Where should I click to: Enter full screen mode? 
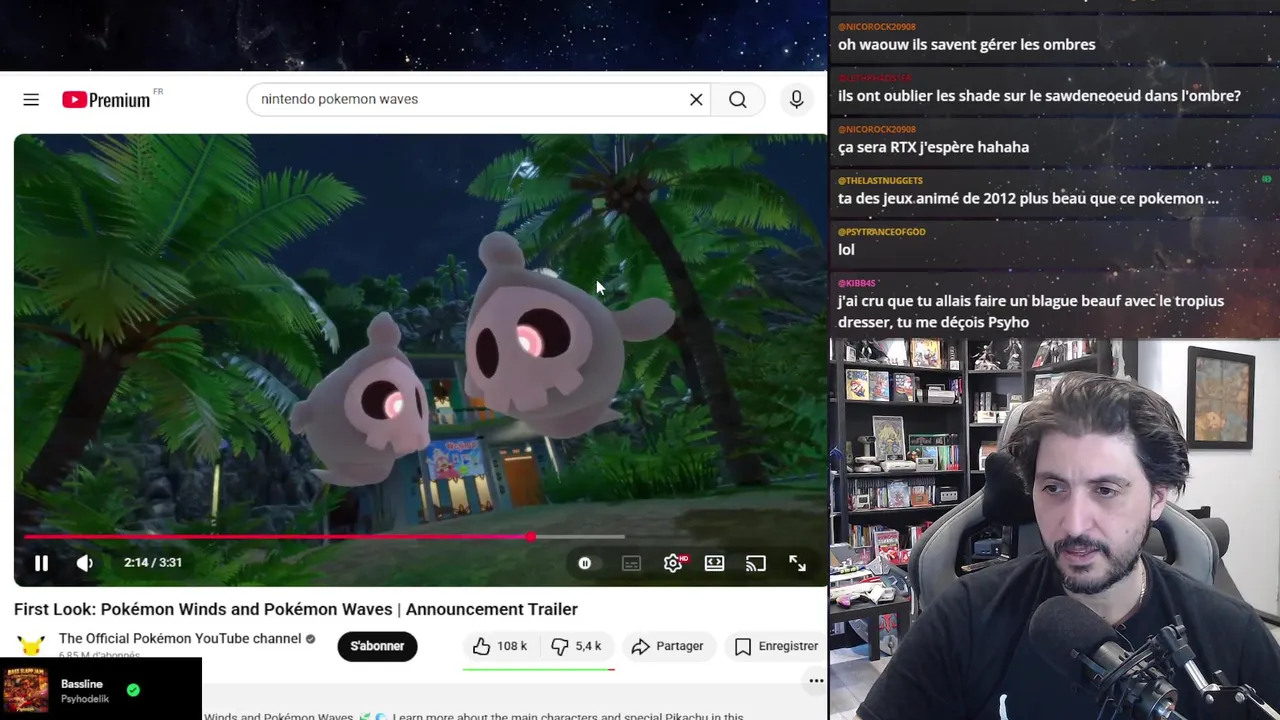797,563
